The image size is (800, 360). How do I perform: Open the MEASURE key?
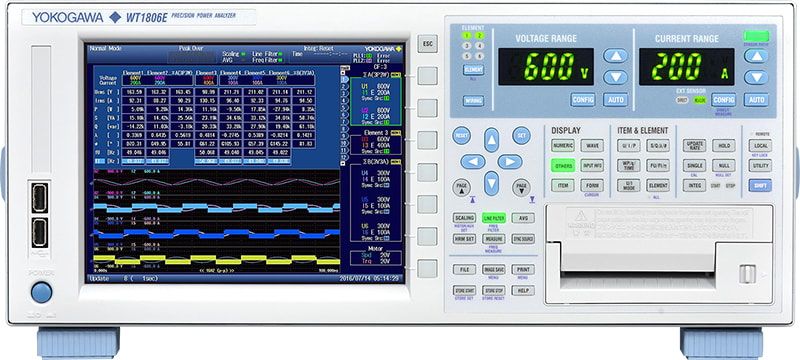click(x=494, y=239)
